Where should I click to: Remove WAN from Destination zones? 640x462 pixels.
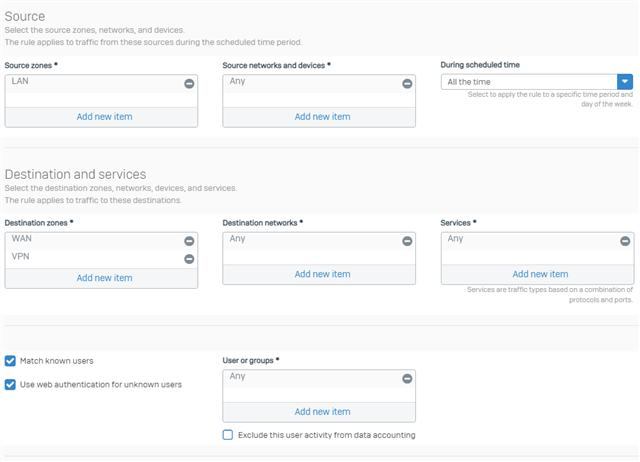[x=189, y=241]
